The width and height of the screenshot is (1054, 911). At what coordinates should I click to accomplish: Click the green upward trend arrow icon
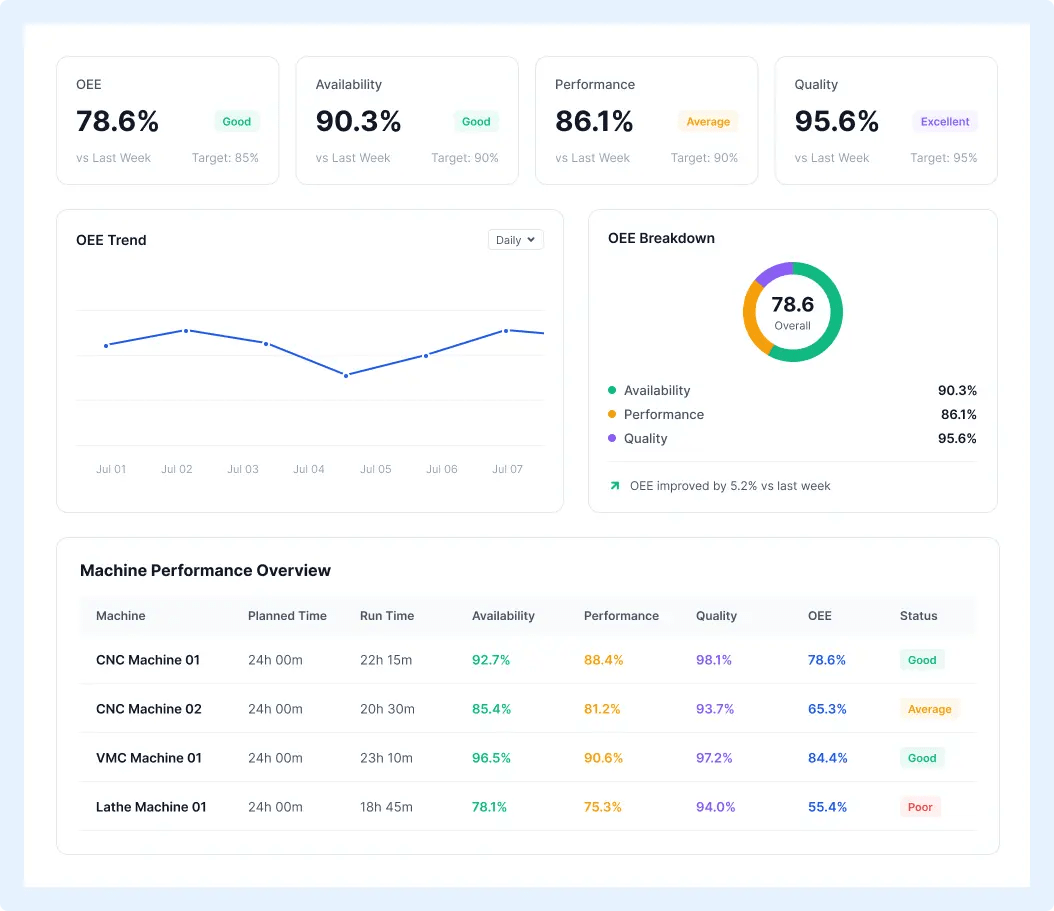click(x=614, y=485)
